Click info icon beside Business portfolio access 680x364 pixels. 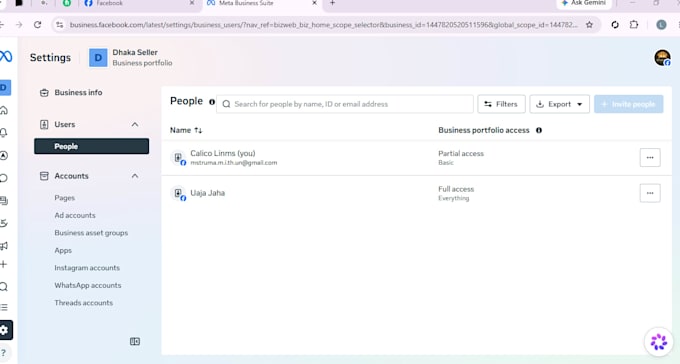(x=539, y=130)
